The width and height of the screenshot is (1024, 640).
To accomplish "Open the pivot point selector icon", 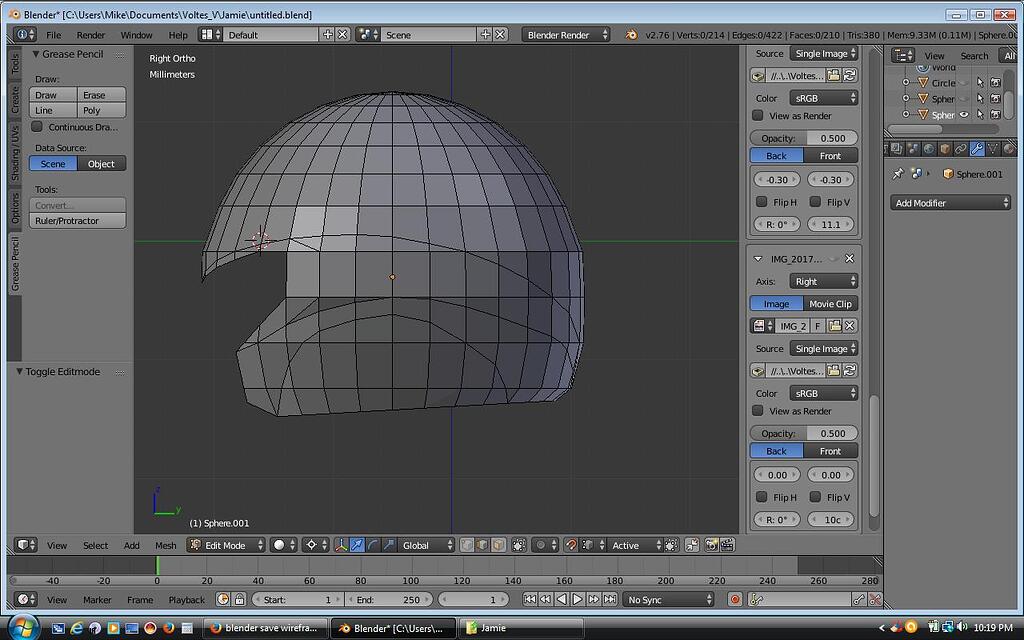I will [x=315, y=545].
